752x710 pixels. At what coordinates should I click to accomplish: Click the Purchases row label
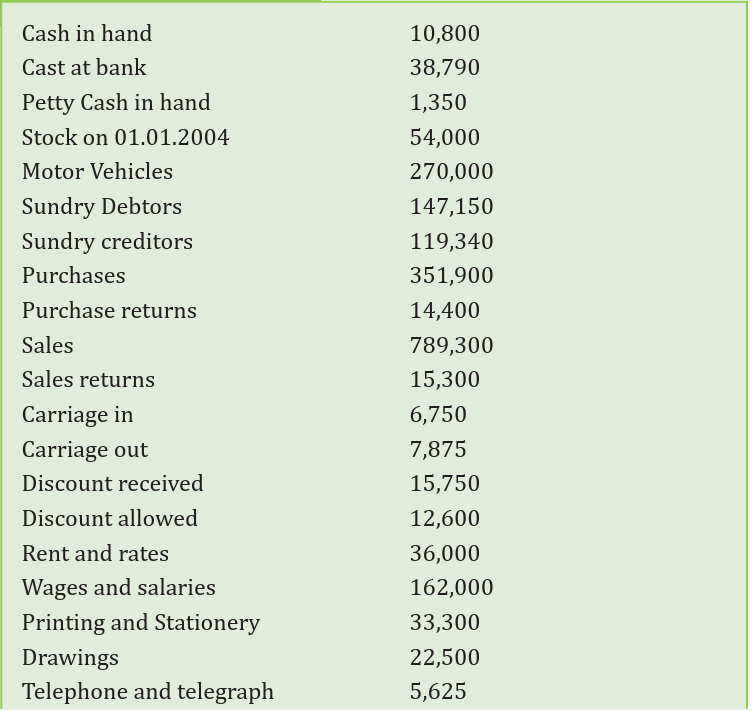pos(73,276)
